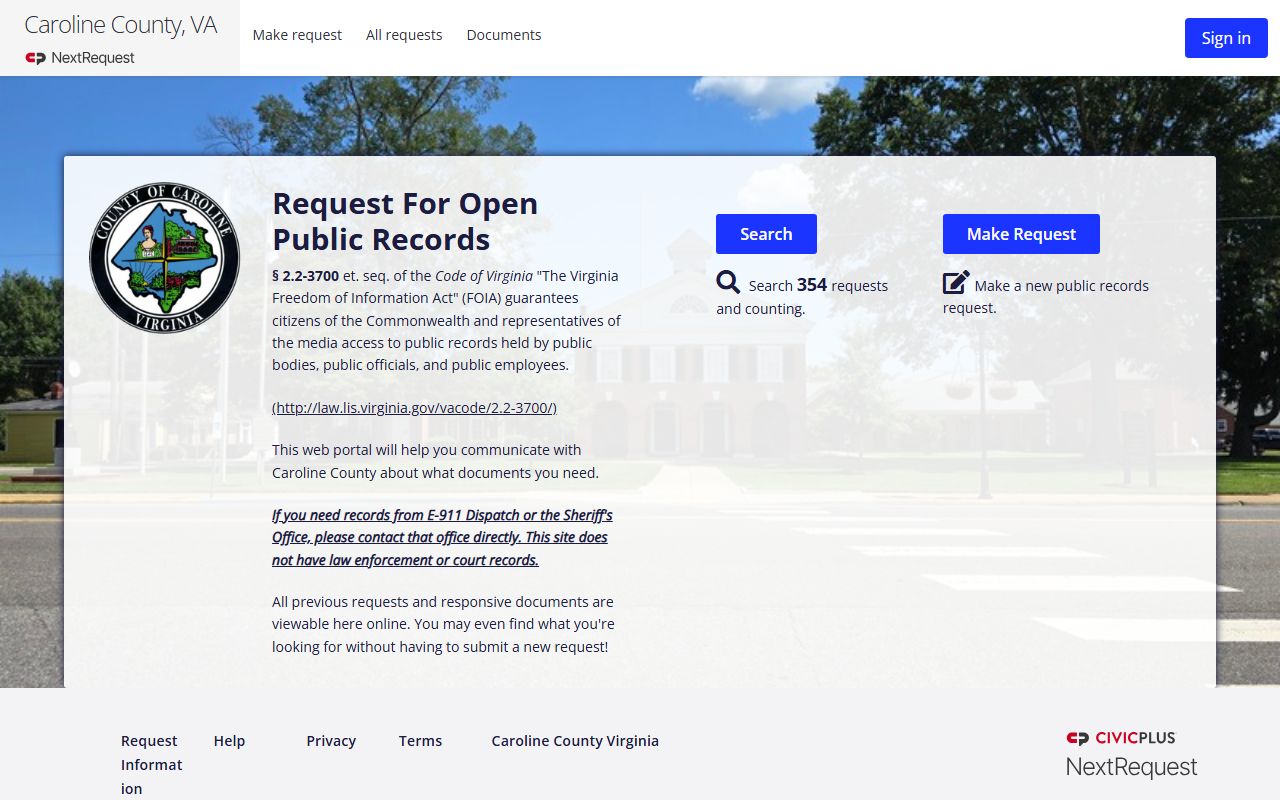
Task: Click the pencil edit icon near Make Request
Action: (x=956, y=283)
